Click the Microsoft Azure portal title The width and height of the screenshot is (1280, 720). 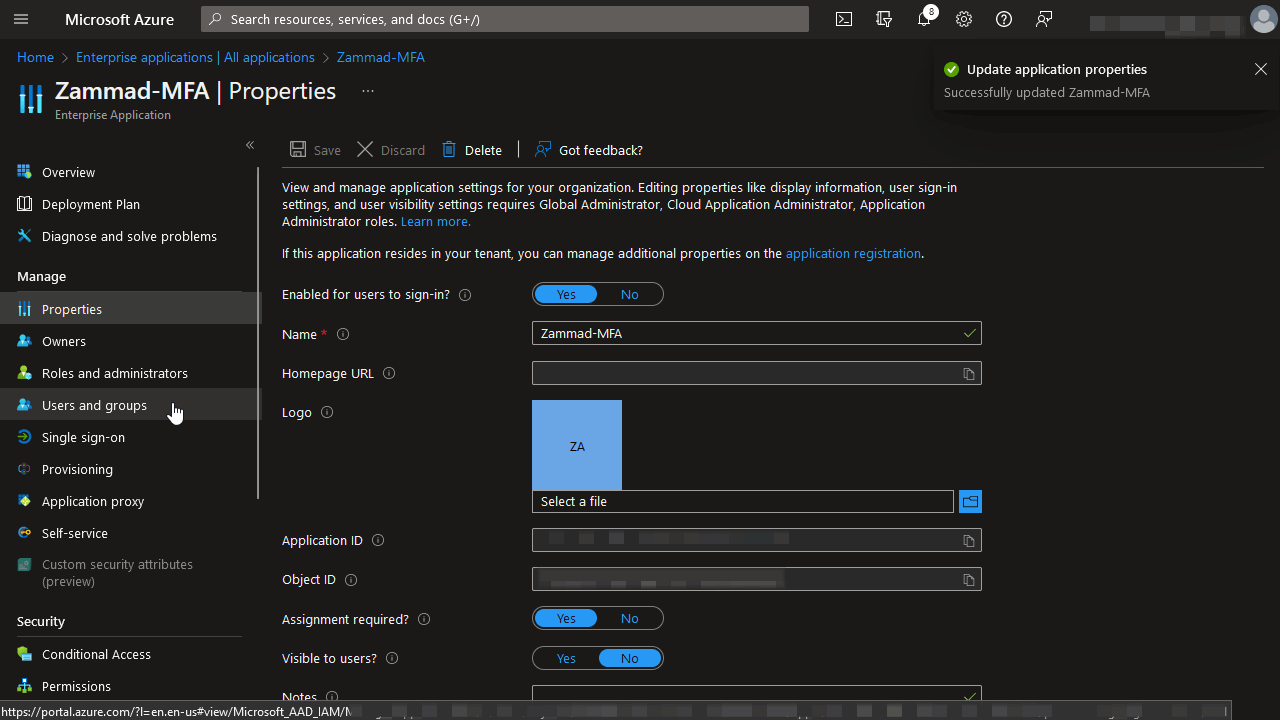pos(119,19)
